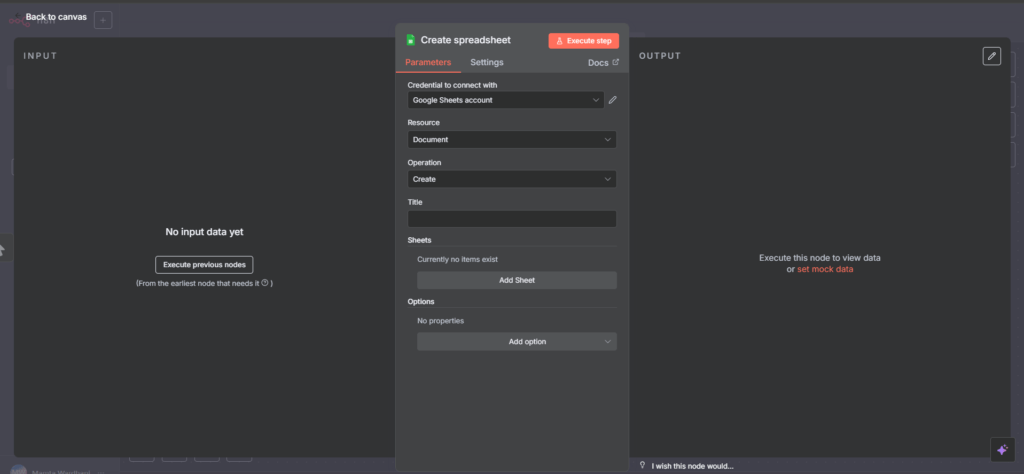Image resolution: width=1024 pixels, height=474 pixels.
Task: Click the flask icon on Execute step
Action: 559,41
